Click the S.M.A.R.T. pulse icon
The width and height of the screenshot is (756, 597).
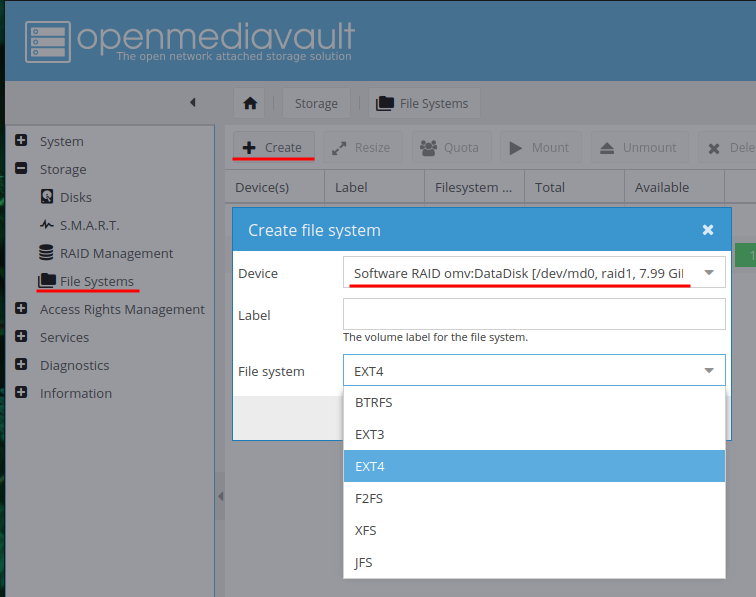pos(47,224)
